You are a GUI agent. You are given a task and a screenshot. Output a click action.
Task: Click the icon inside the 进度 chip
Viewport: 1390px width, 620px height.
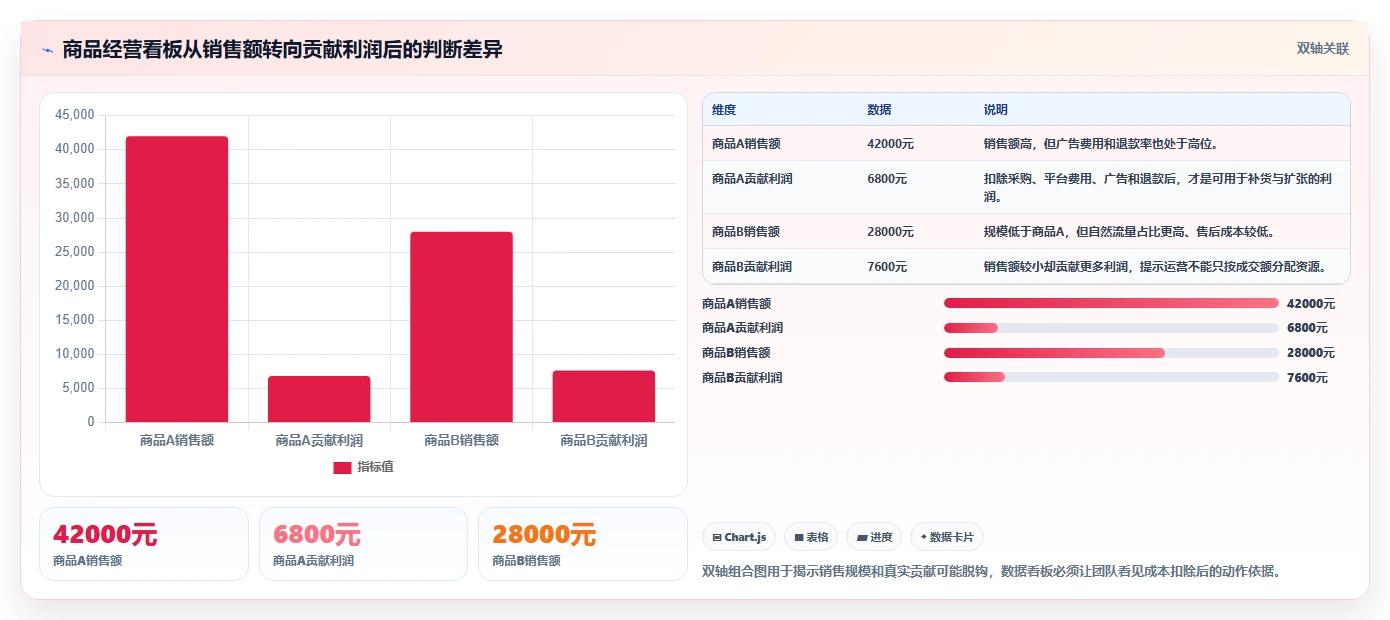click(x=861, y=538)
